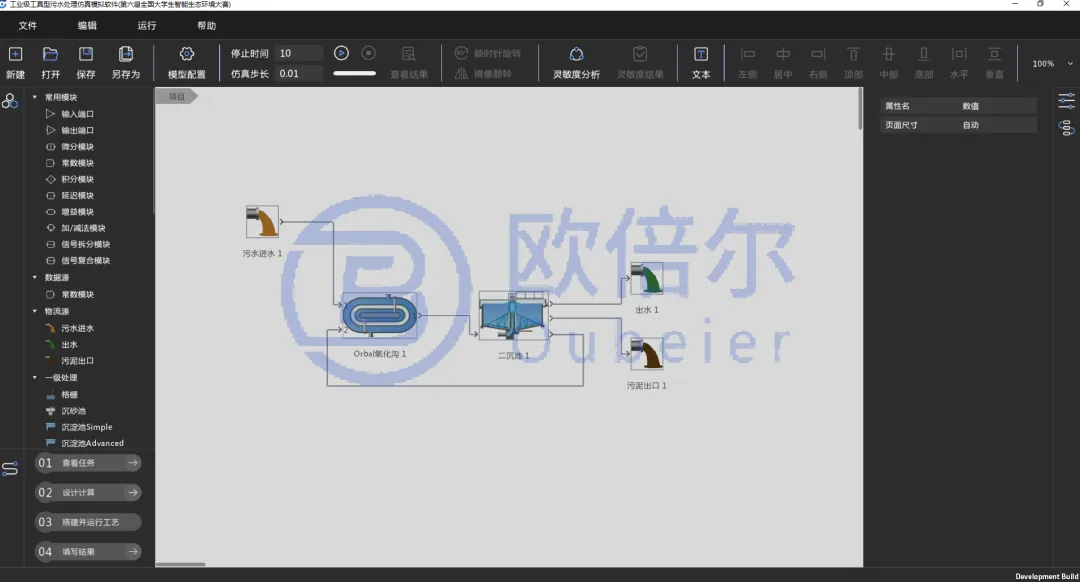Select 信号复合模块 in tree

[85, 260]
